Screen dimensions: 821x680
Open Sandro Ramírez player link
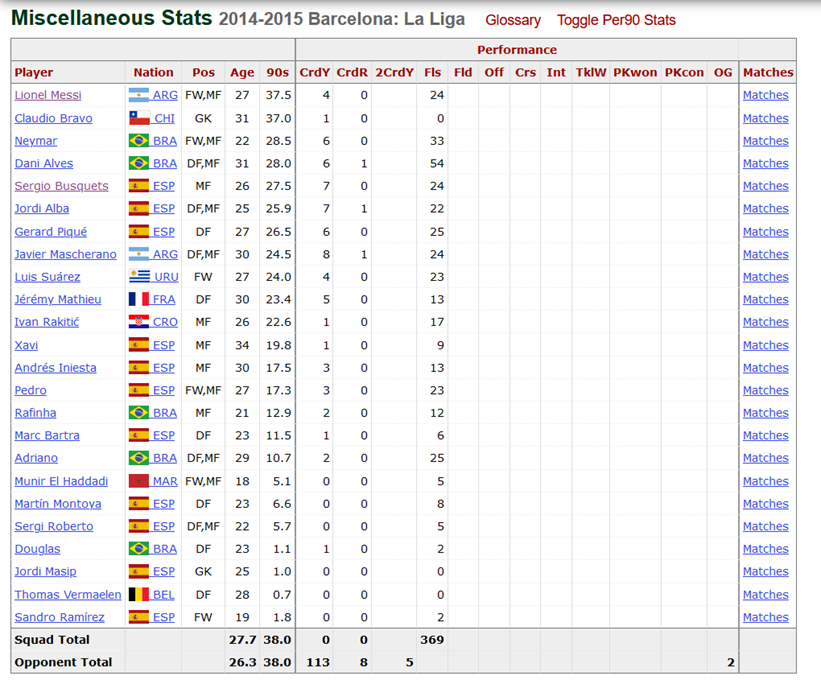click(60, 617)
